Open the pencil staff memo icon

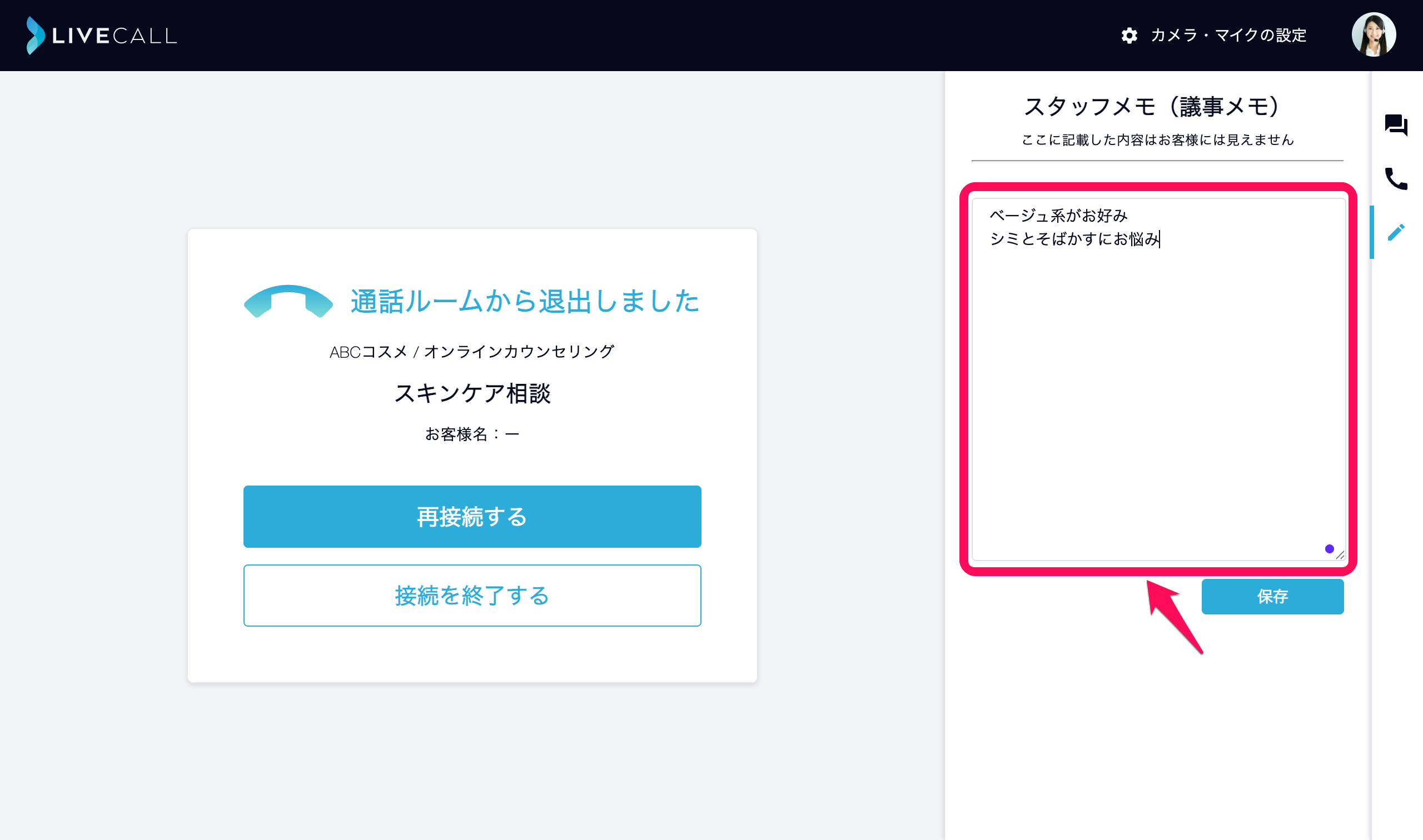[x=1396, y=232]
